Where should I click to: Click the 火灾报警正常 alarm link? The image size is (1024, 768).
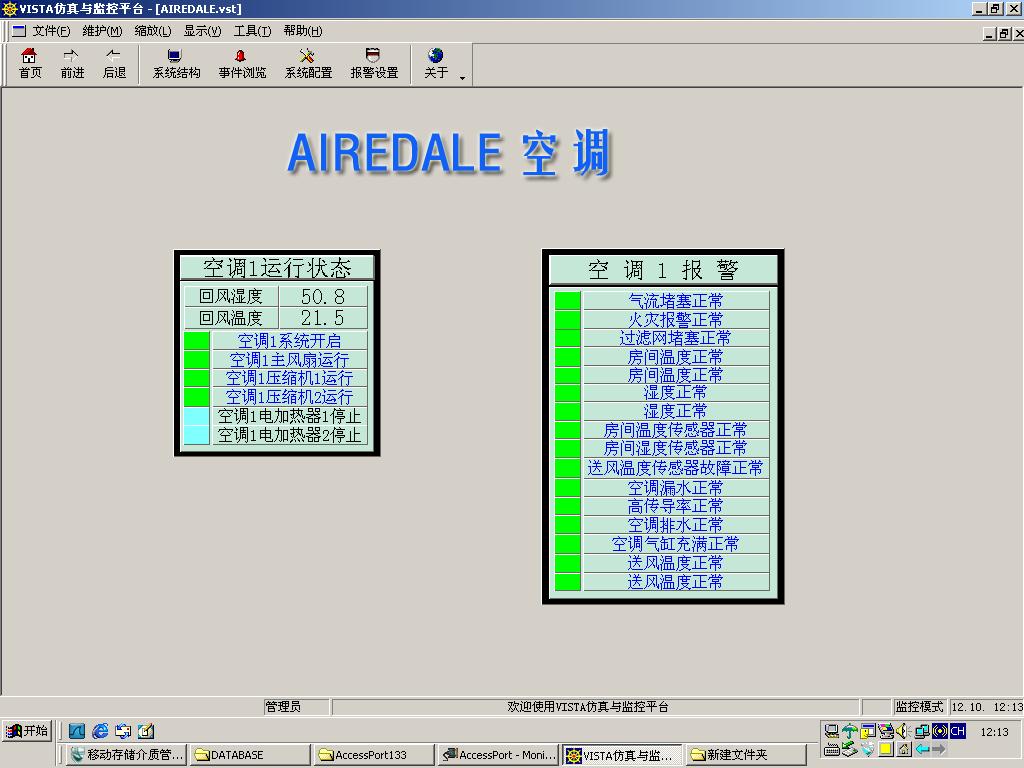pos(675,320)
